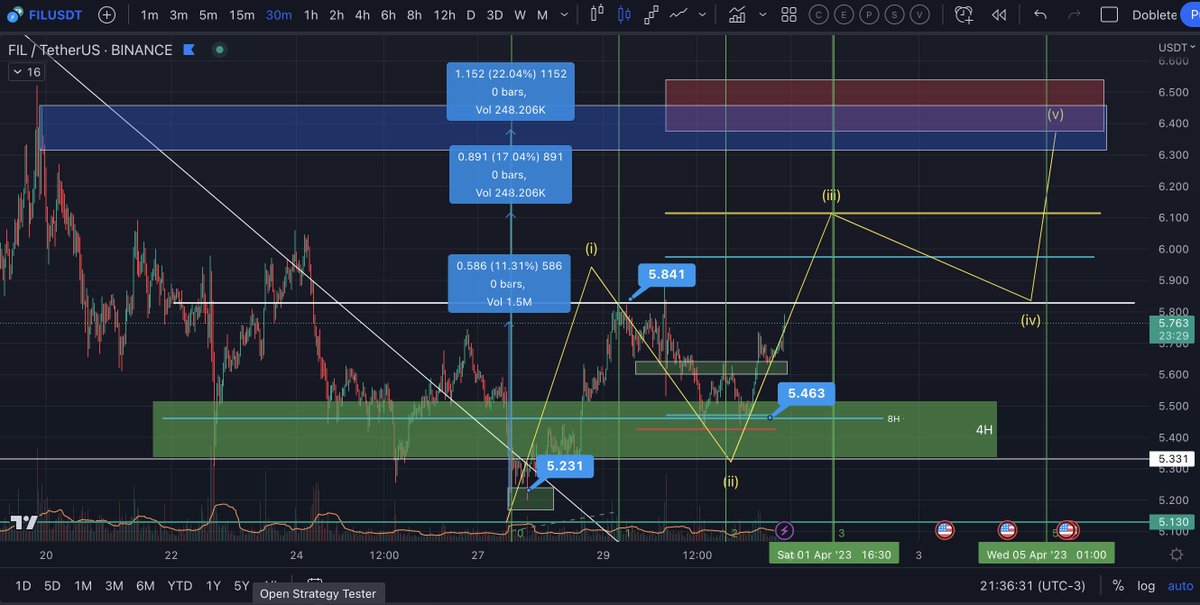
Task: Select the (iii) Elliott wave label
Action: tap(831, 196)
